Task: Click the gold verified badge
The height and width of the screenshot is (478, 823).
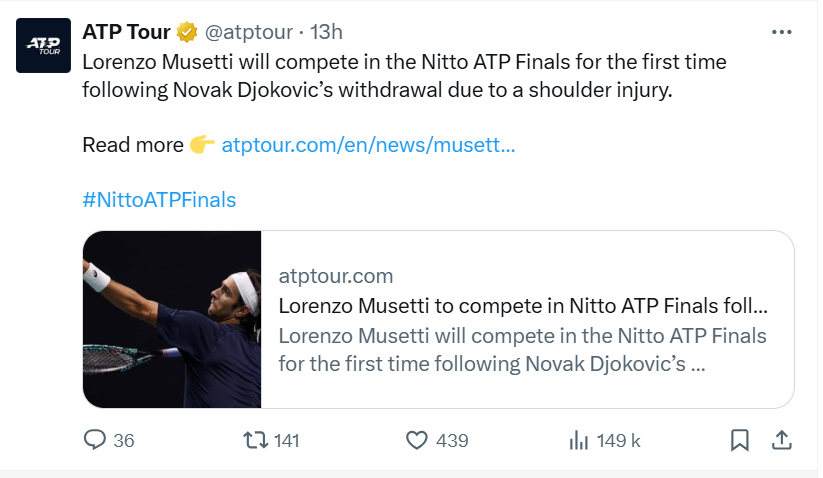Action: [187, 32]
